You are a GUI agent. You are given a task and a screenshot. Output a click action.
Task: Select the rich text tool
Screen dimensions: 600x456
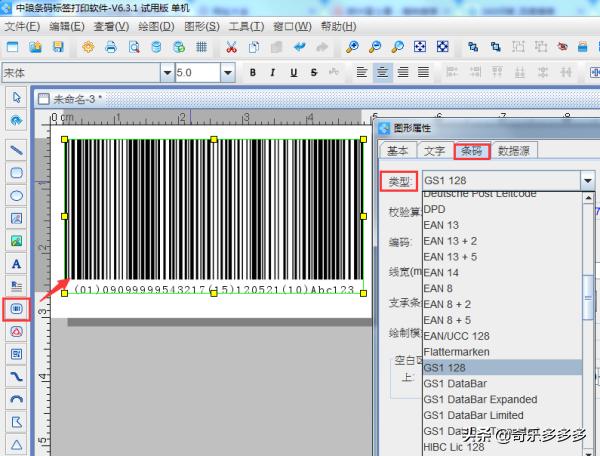(x=16, y=286)
